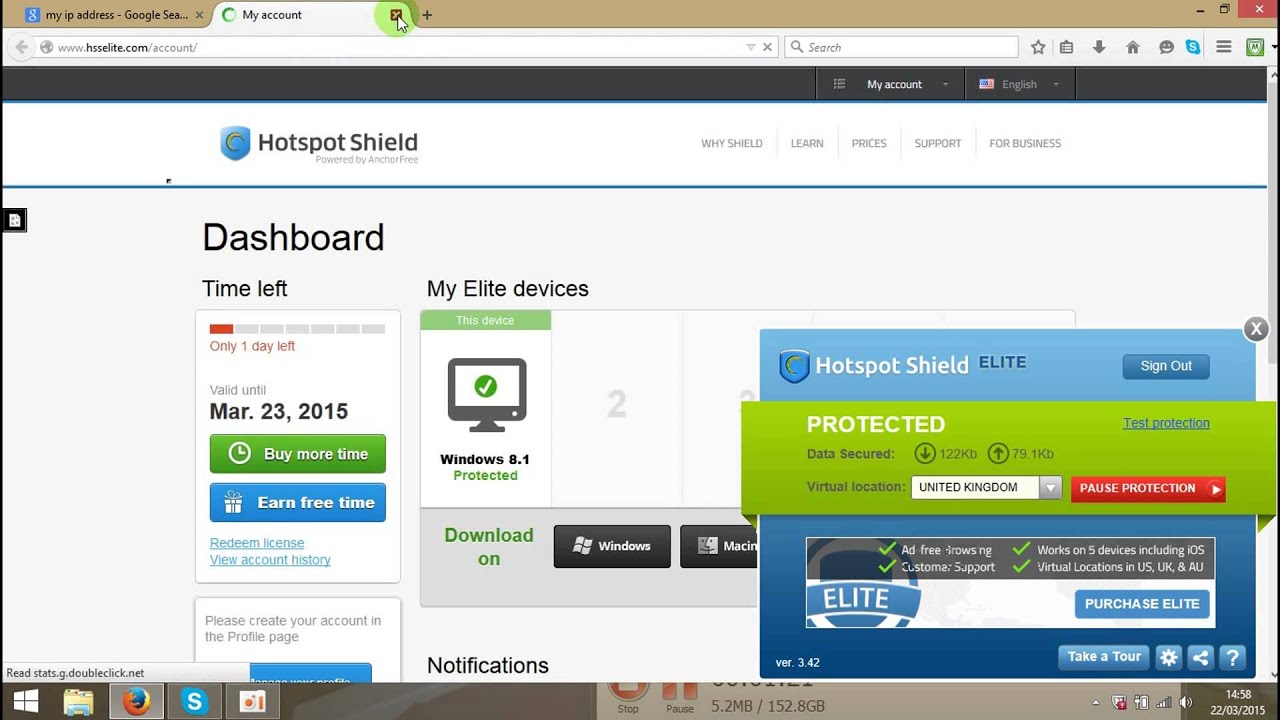Stop page loading with X in address bar
The width and height of the screenshot is (1280, 720).
click(768, 47)
